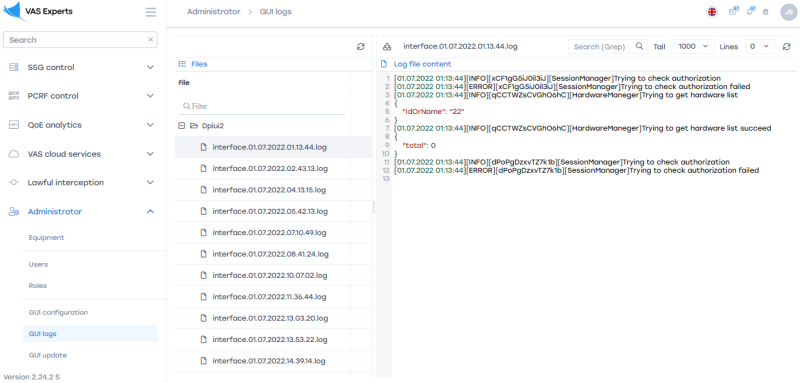Click the hamburger menu icon beside VAS Experts

tap(151, 12)
